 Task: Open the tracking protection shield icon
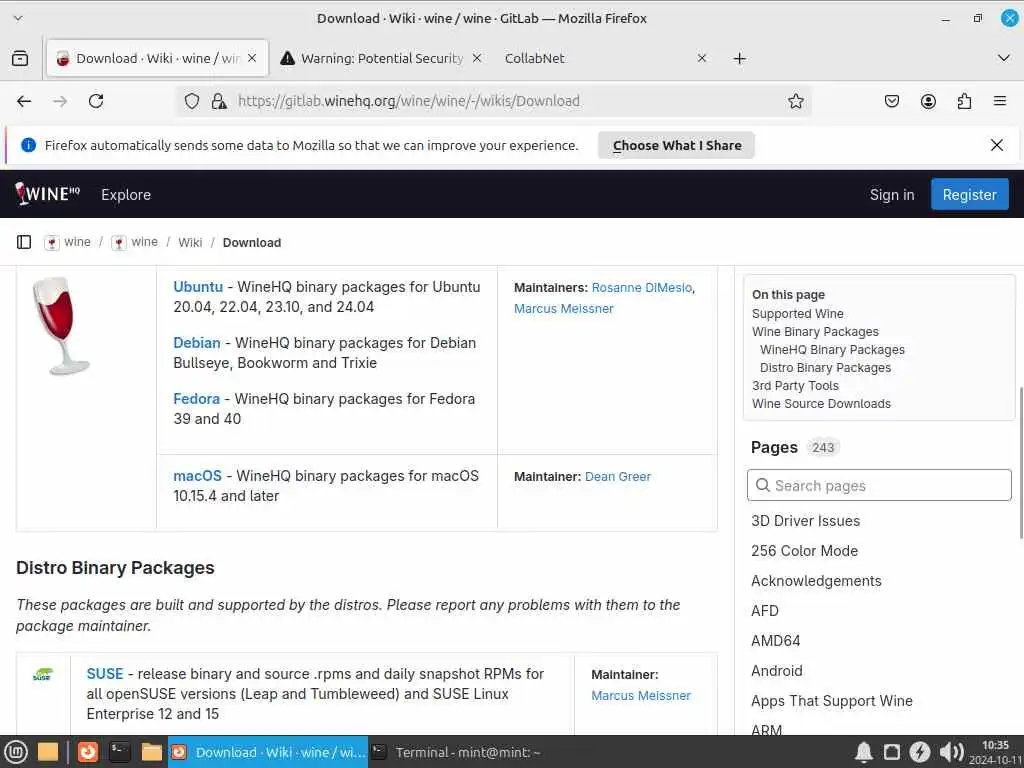(x=191, y=101)
